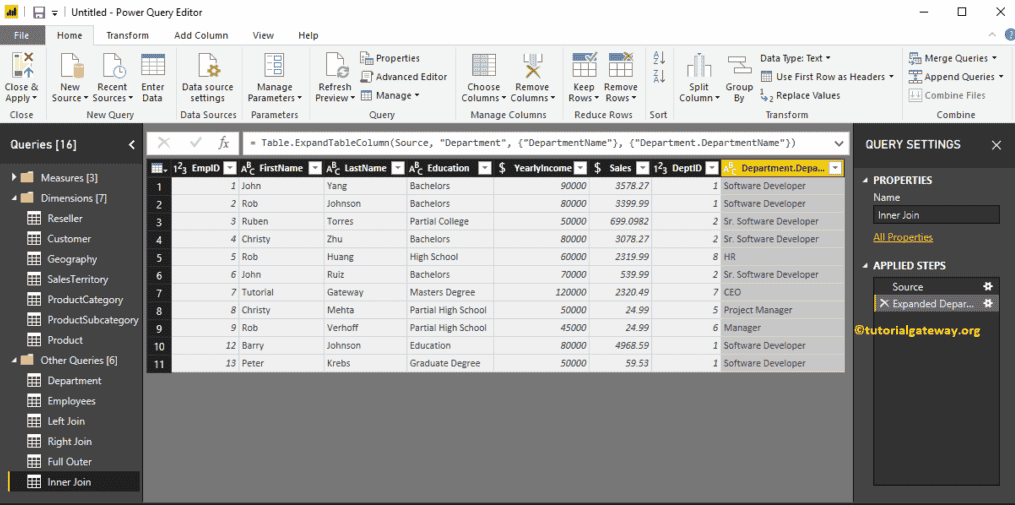Confirm formula with the checkmark icon
The height and width of the screenshot is (505, 1015).
[195, 143]
